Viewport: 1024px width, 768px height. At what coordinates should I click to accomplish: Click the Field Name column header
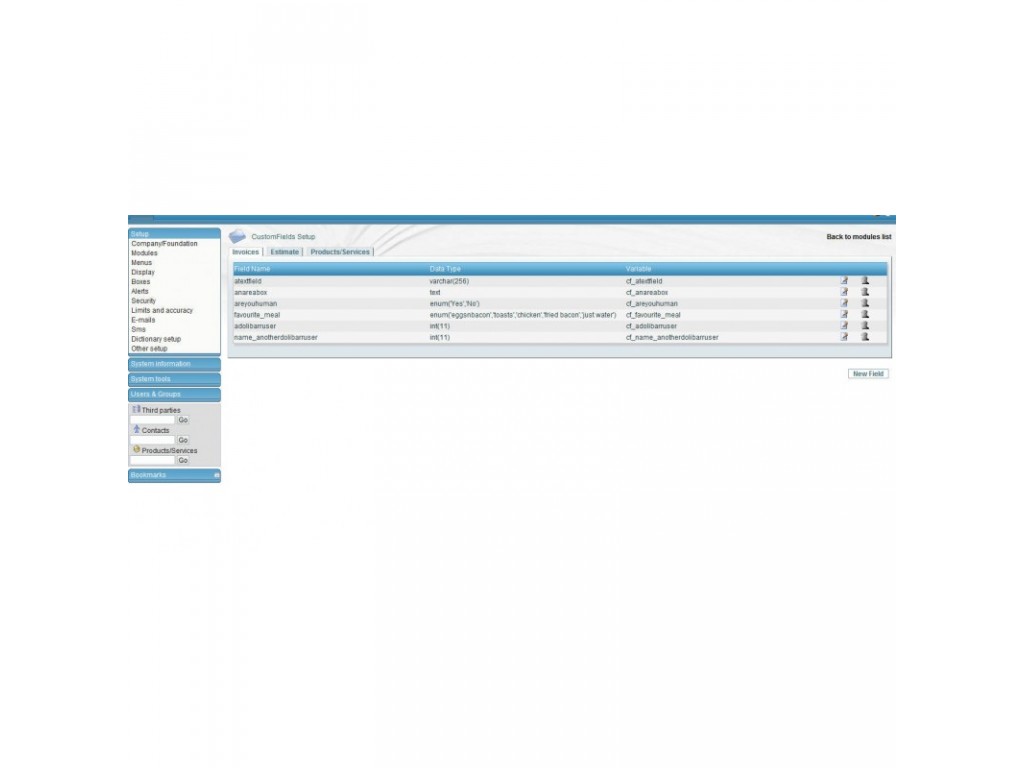tap(252, 269)
